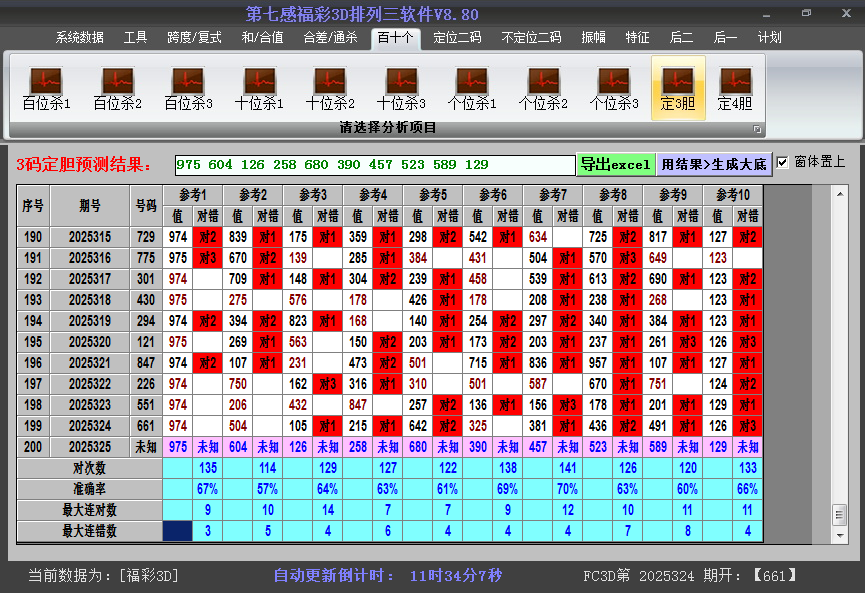Click the 导出excel button
This screenshot has height=593, width=865.
[615, 164]
